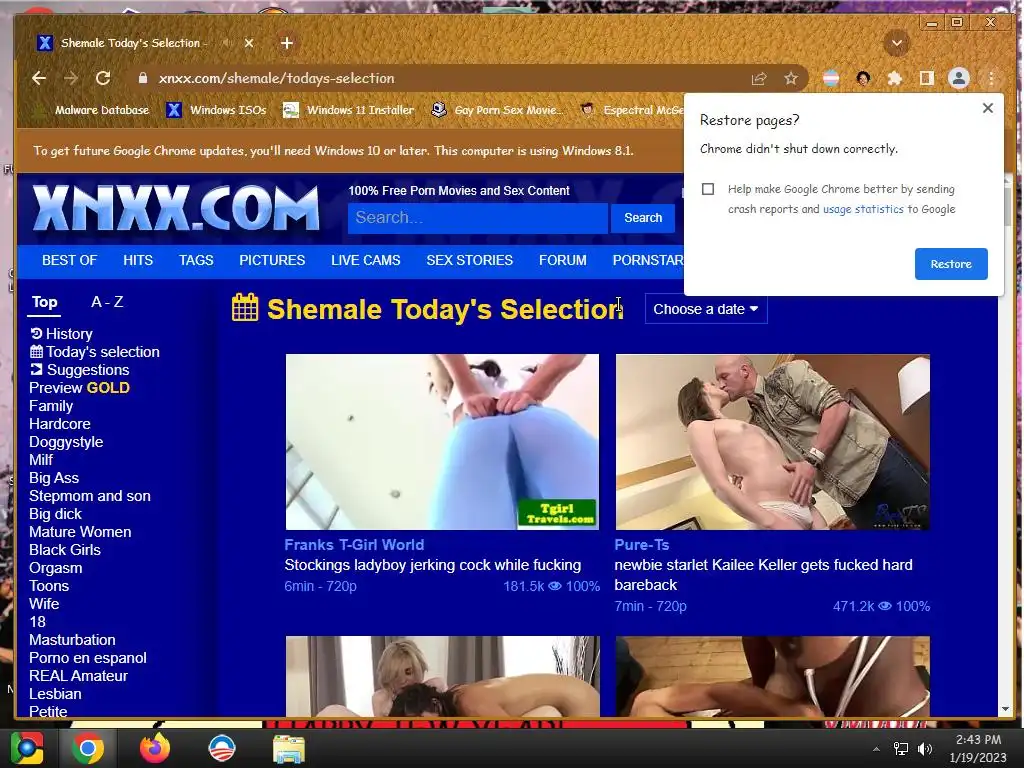Click the History icon in the sidebar
This screenshot has height=768, width=1024.
tap(36, 334)
